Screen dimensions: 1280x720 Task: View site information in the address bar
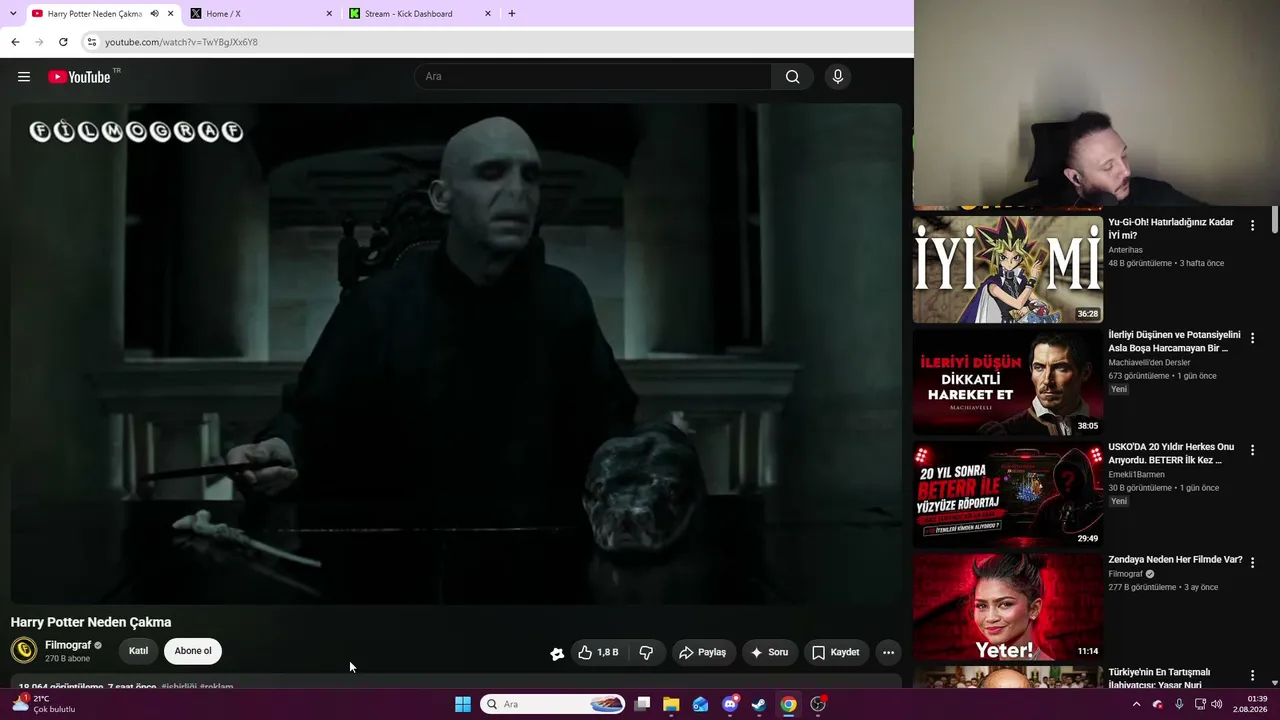pyautogui.click(x=92, y=42)
